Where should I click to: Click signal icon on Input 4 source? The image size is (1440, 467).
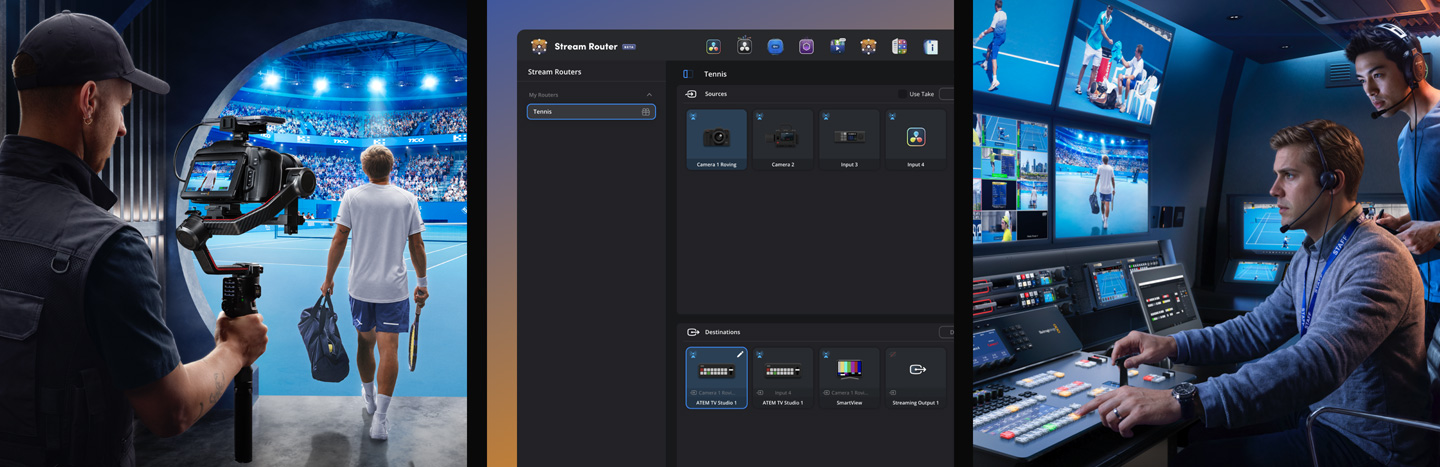pyautogui.click(x=892, y=117)
